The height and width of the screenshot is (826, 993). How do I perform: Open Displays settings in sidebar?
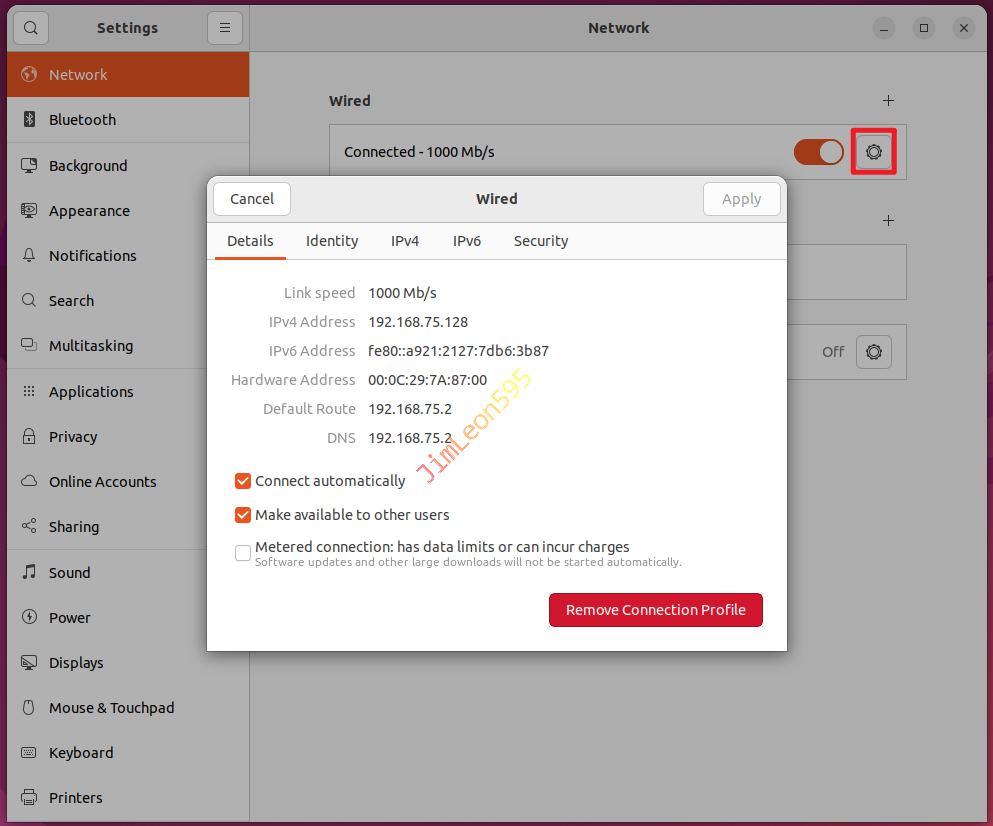coord(76,663)
